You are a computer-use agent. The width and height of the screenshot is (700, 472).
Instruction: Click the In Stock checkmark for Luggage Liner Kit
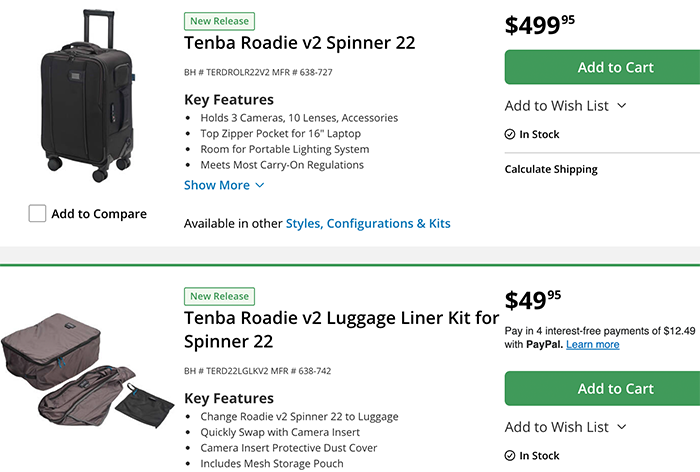510,456
